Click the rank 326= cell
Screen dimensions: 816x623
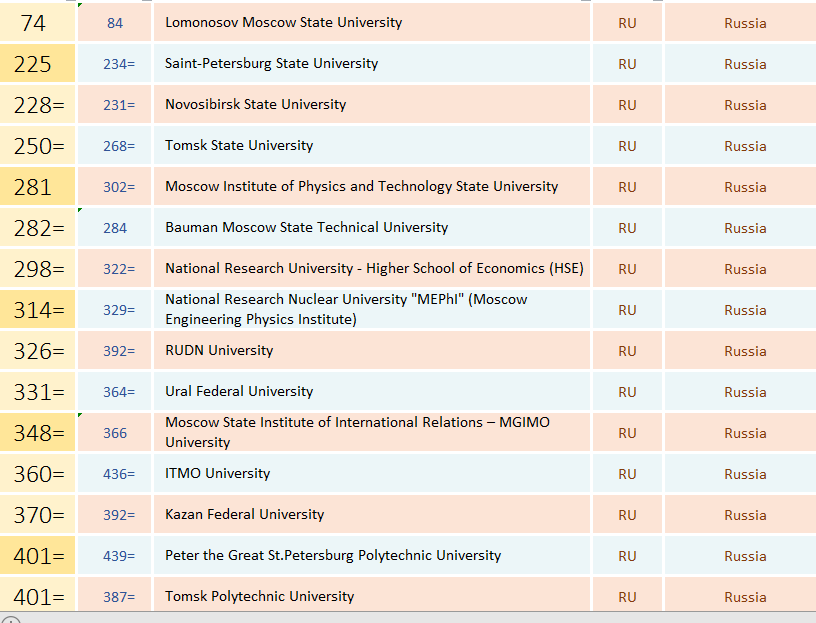[x=37, y=351]
